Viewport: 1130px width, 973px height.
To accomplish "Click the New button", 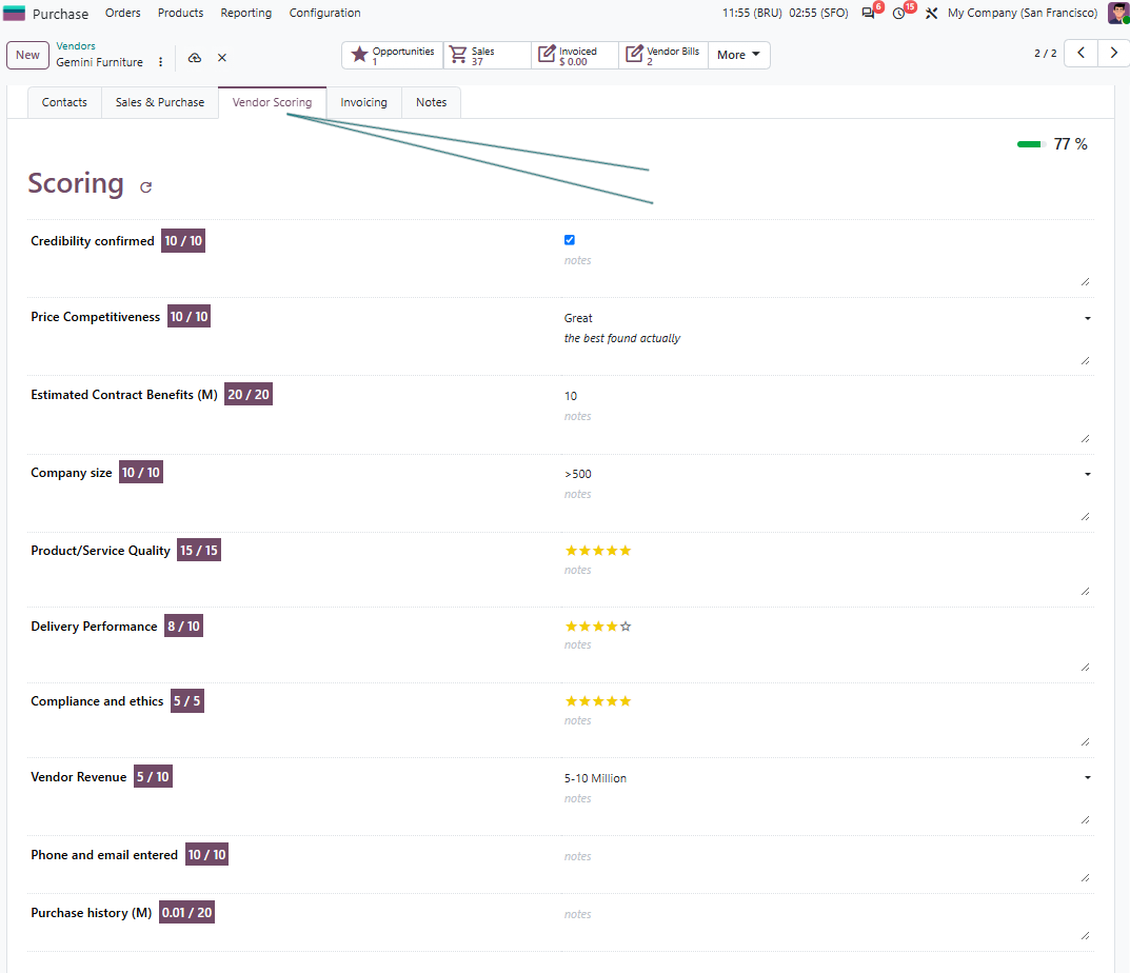I will tap(27, 55).
